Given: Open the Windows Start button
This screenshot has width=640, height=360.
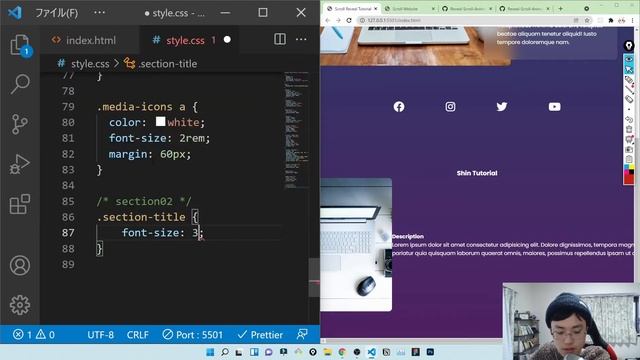Looking at the screenshot, I should 210,352.
